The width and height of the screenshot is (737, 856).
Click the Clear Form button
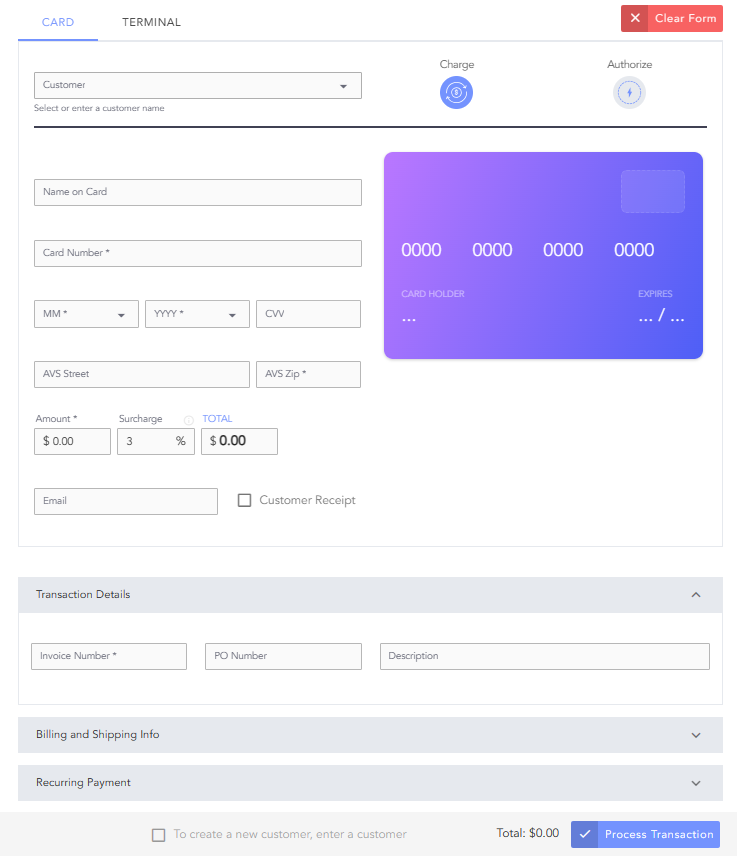(685, 18)
